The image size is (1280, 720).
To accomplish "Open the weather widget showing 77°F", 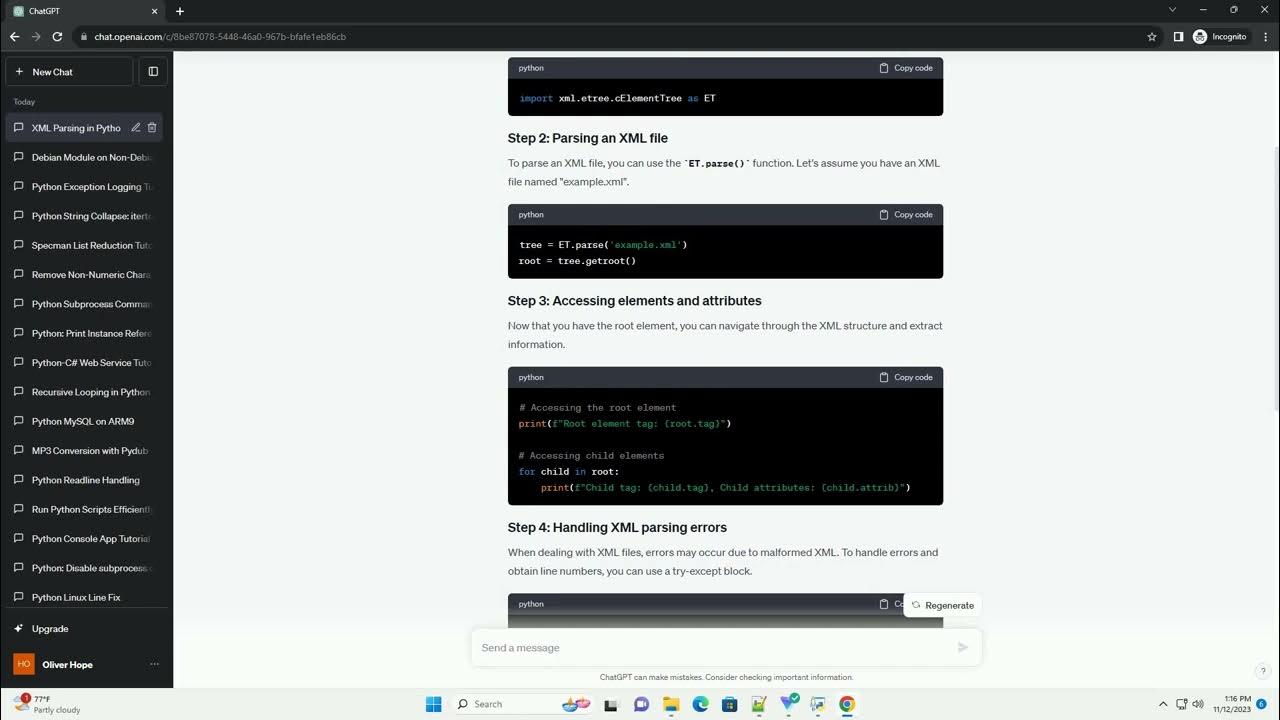I will coord(48,704).
